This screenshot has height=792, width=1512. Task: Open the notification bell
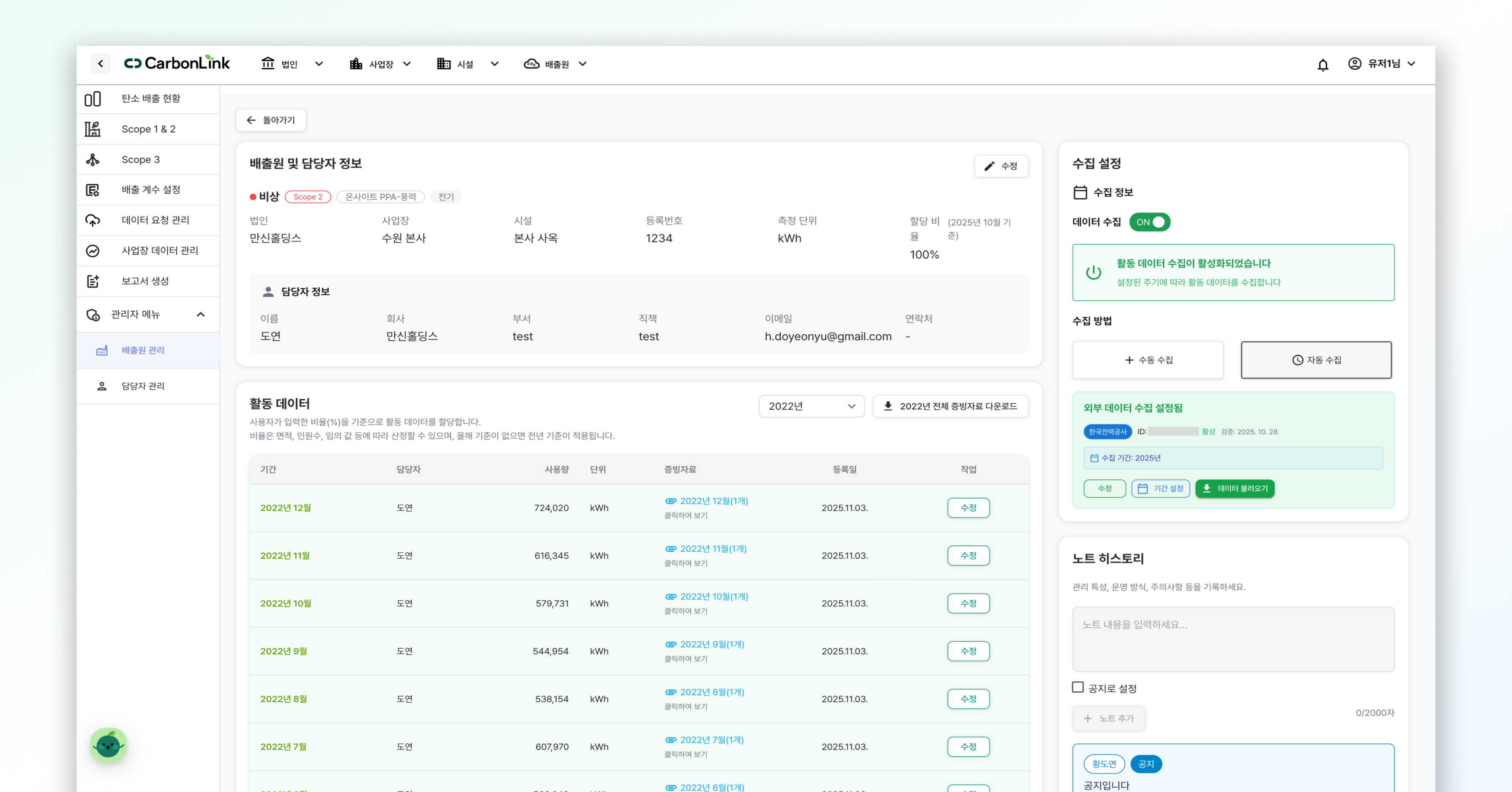(x=1323, y=65)
